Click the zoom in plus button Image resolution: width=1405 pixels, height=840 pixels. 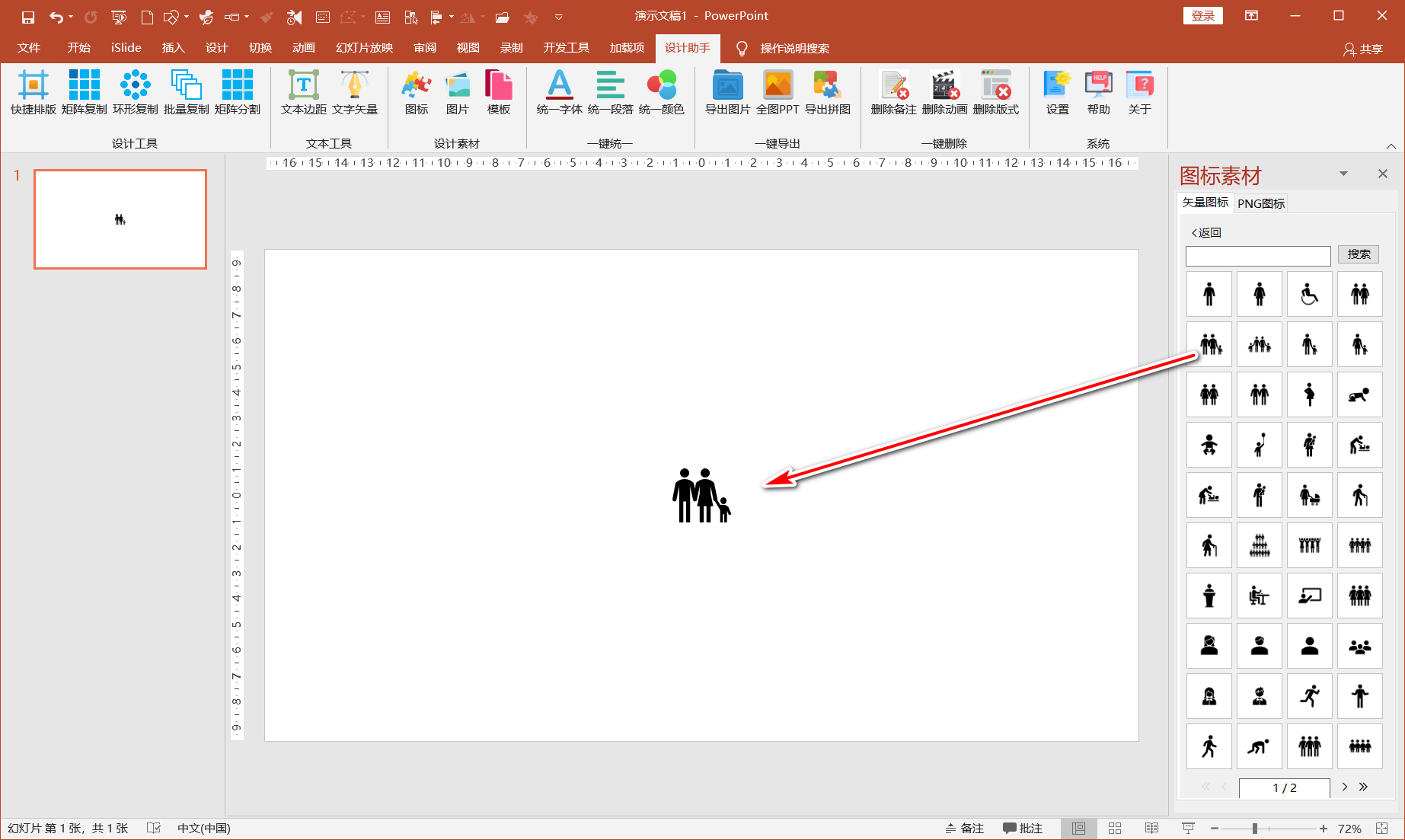[x=1324, y=829]
